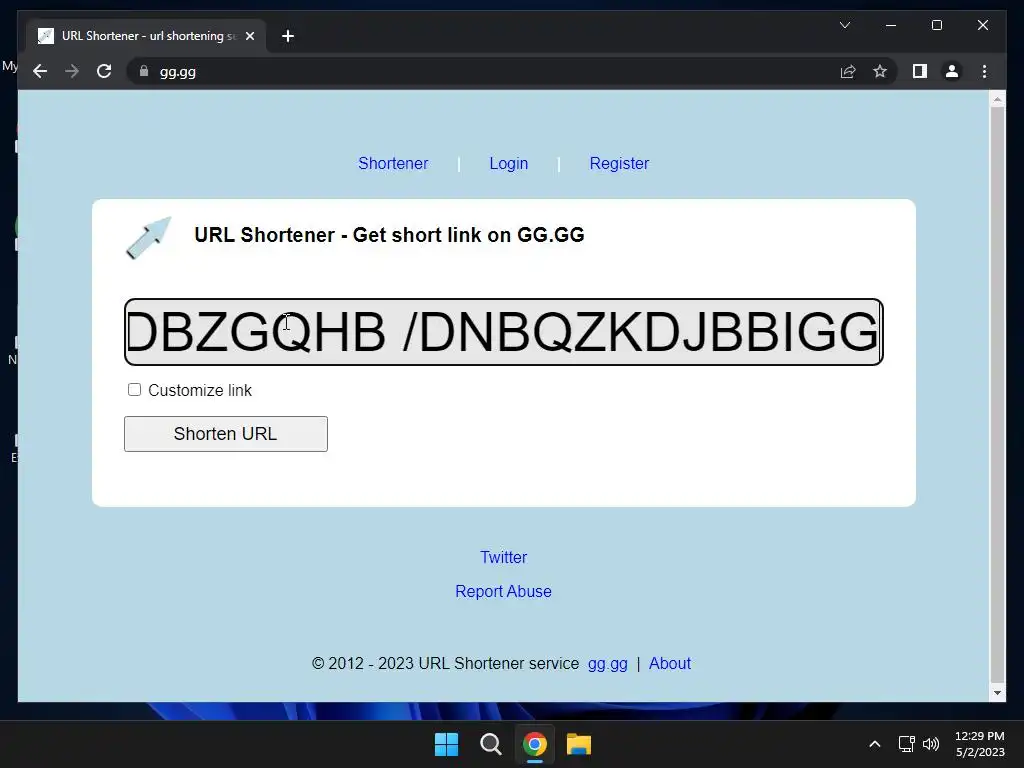The height and width of the screenshot is (768, 1024).
Task: Open the About page link
Action: pos(669,664)
